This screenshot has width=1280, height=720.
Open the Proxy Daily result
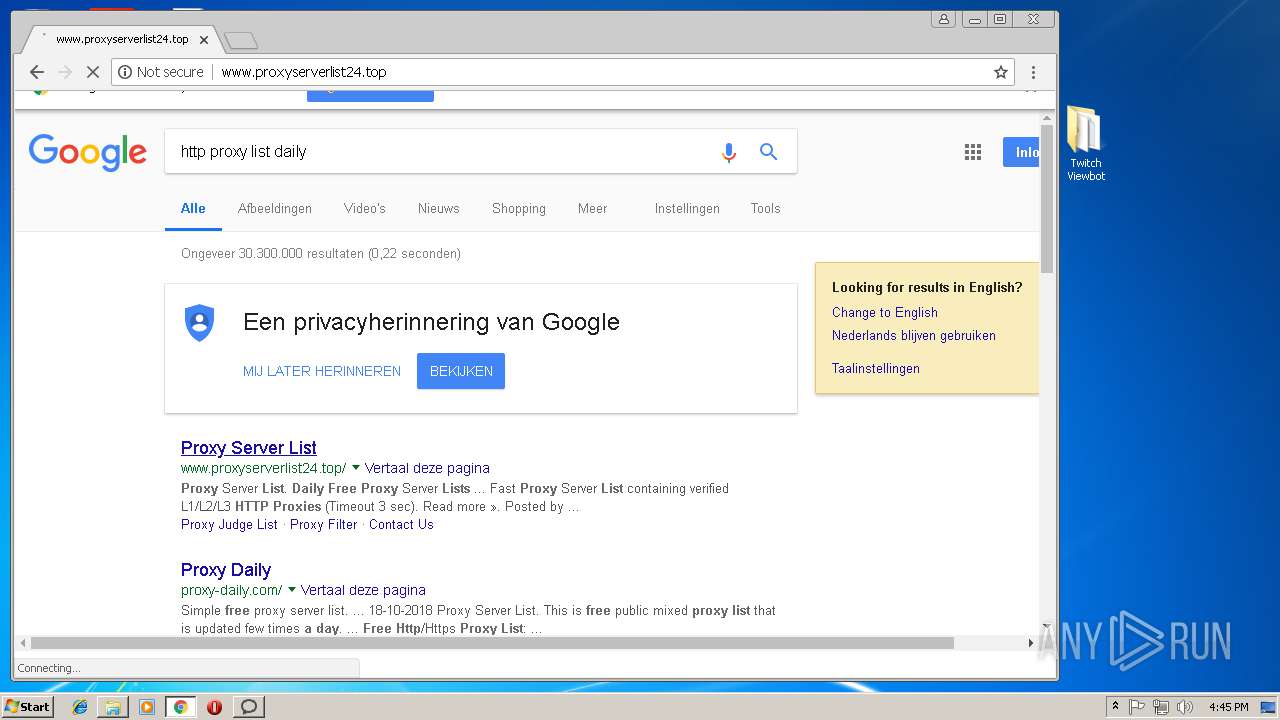(226, 569)
